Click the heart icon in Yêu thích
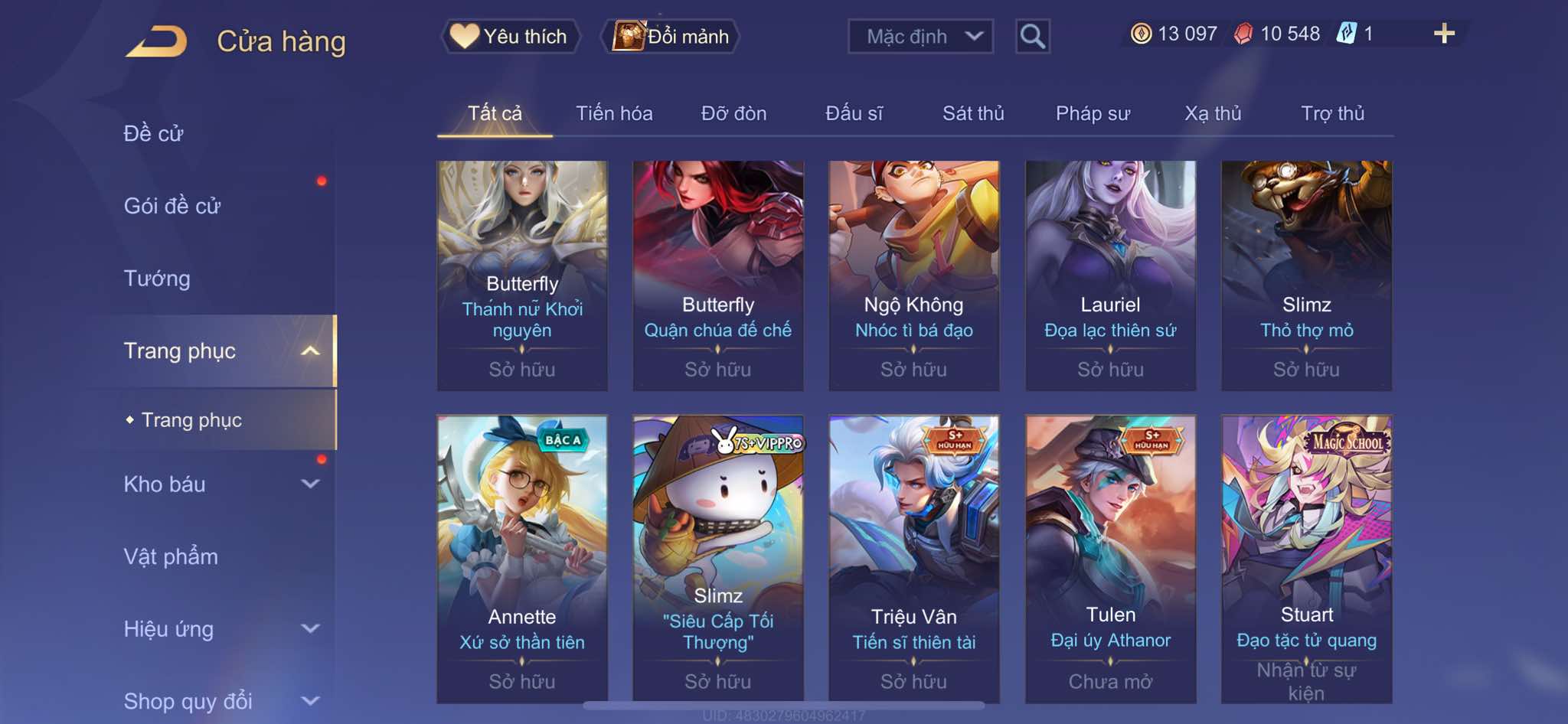Viewport: 1568px width, 724px height. point(464,36)
